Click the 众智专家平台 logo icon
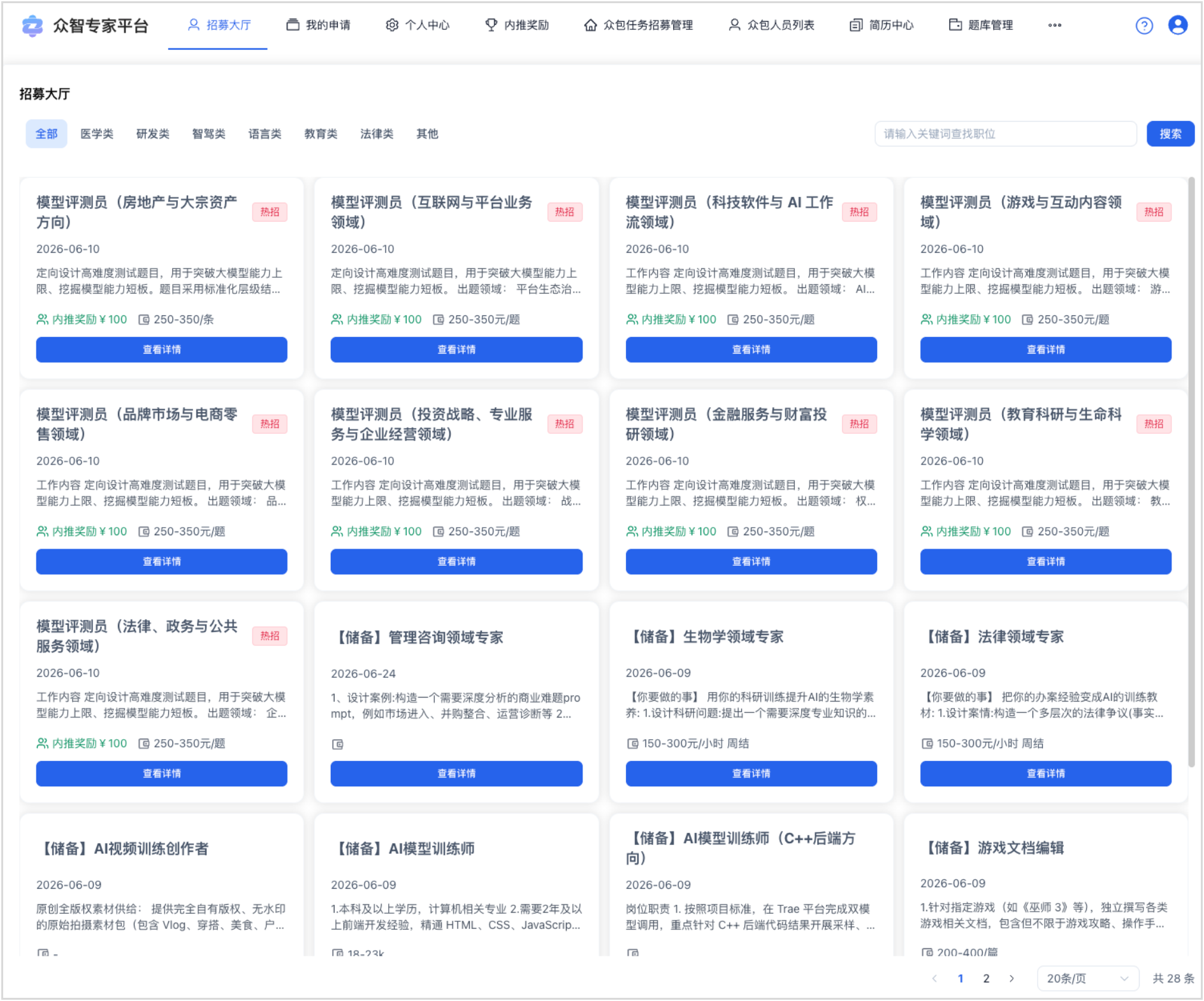Screen dimensions: 1204x1001 (33, 25)
